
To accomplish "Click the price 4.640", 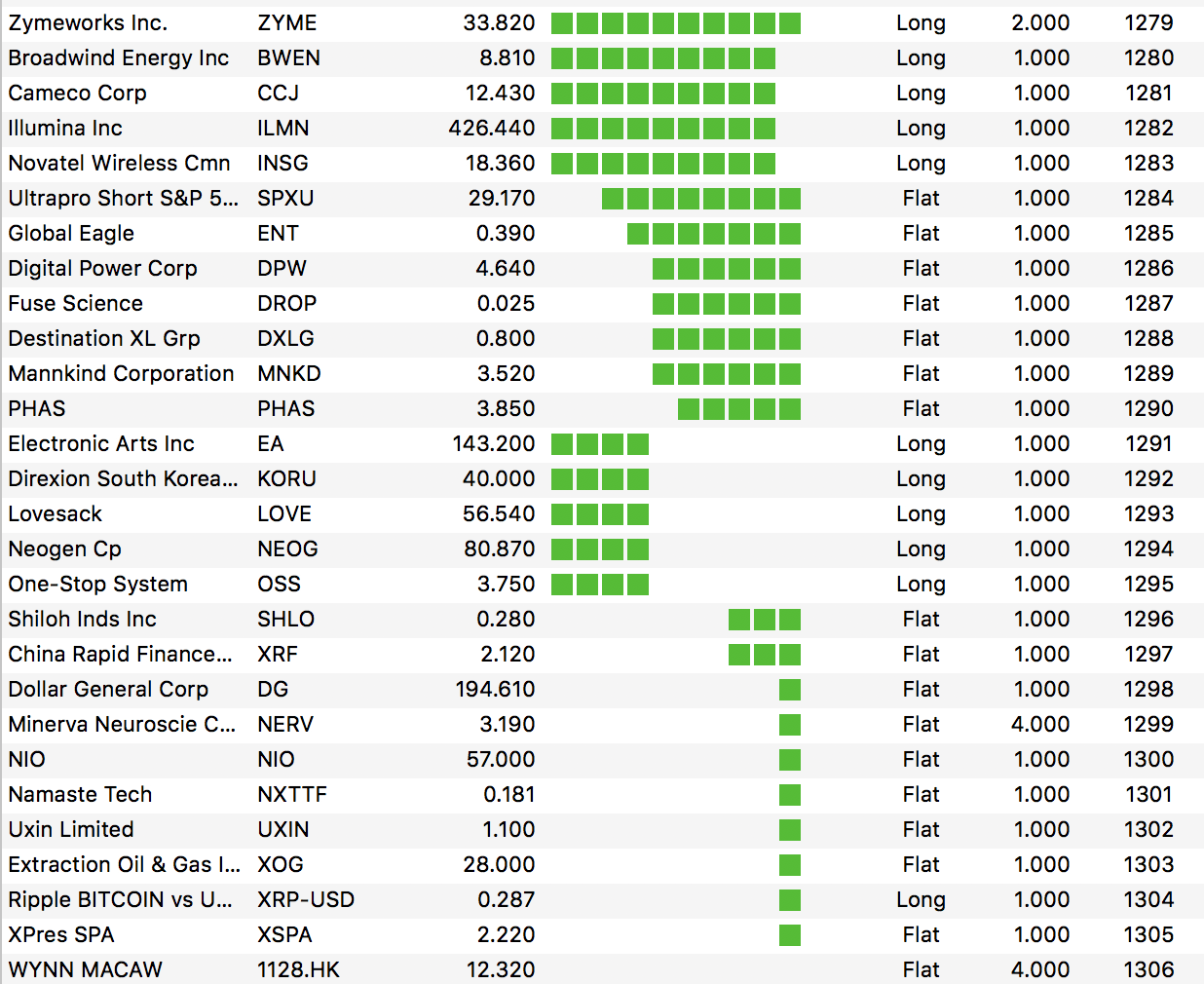I will click(506, 268).
